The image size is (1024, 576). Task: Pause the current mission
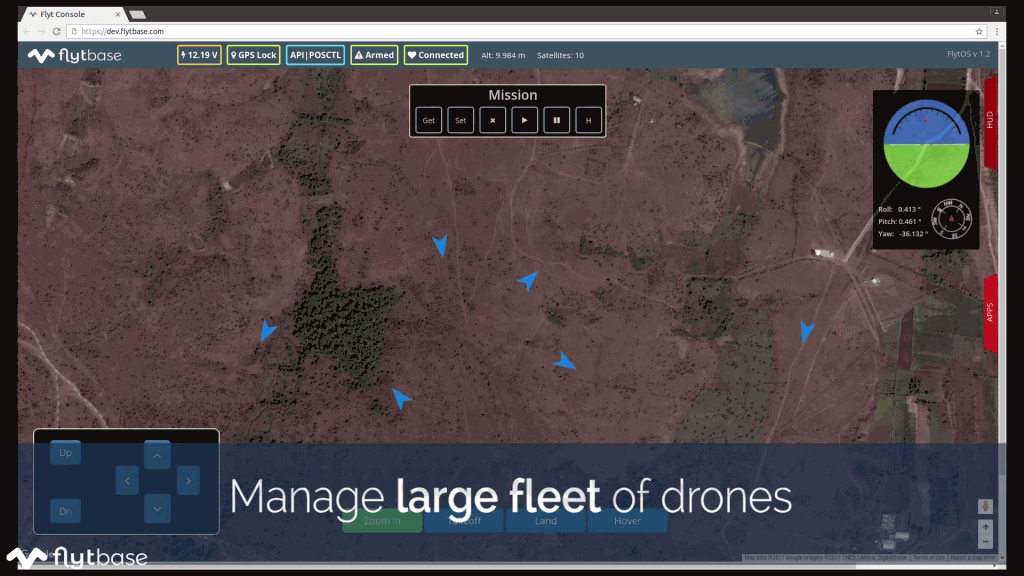pos(556,121)
